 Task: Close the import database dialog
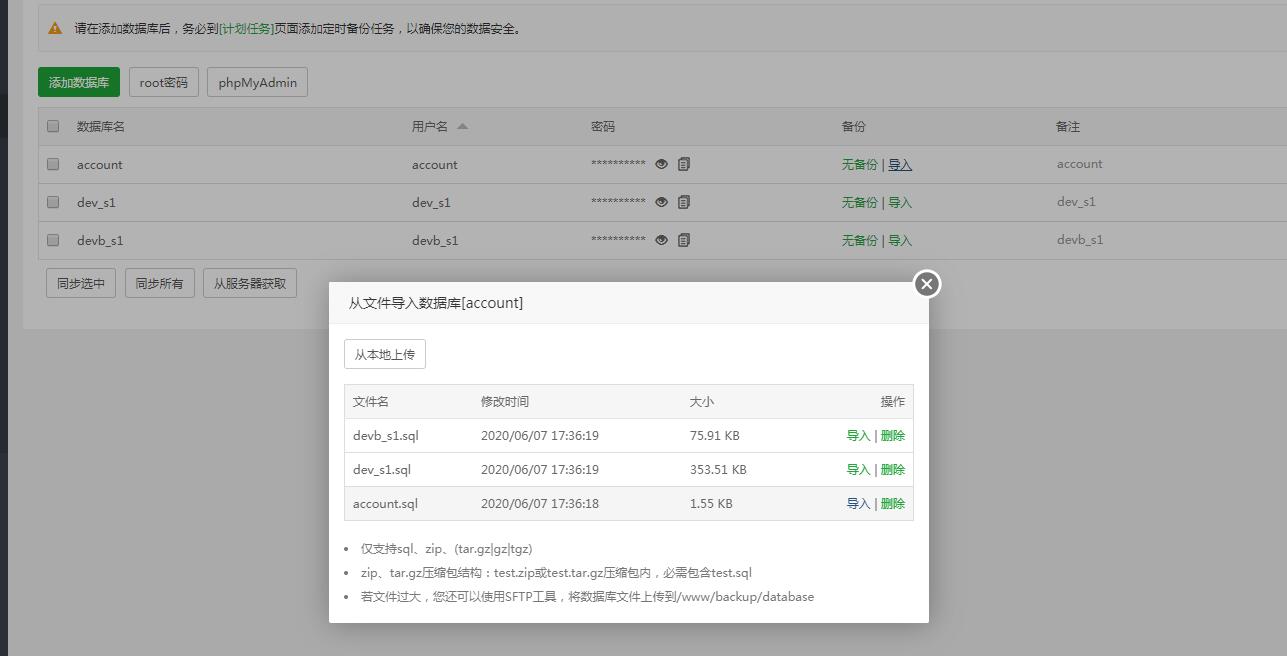(926, 284)
